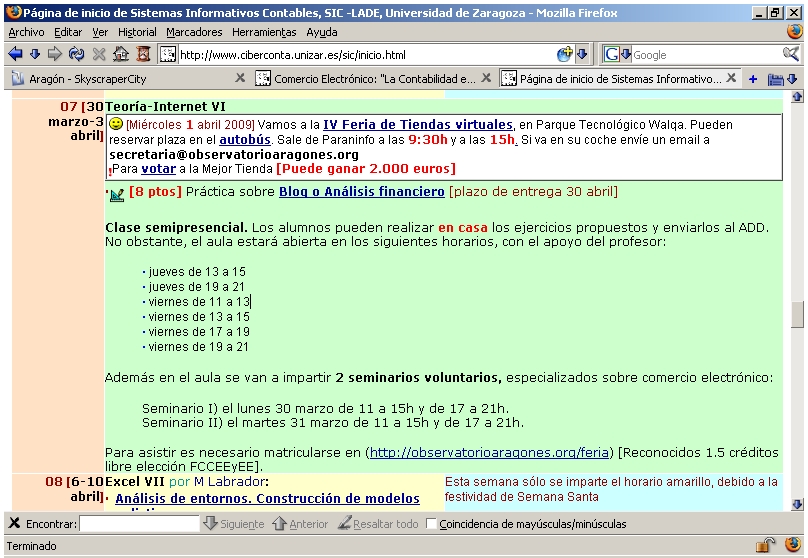Close the Comercio Electrónico tab

(486, 78)
